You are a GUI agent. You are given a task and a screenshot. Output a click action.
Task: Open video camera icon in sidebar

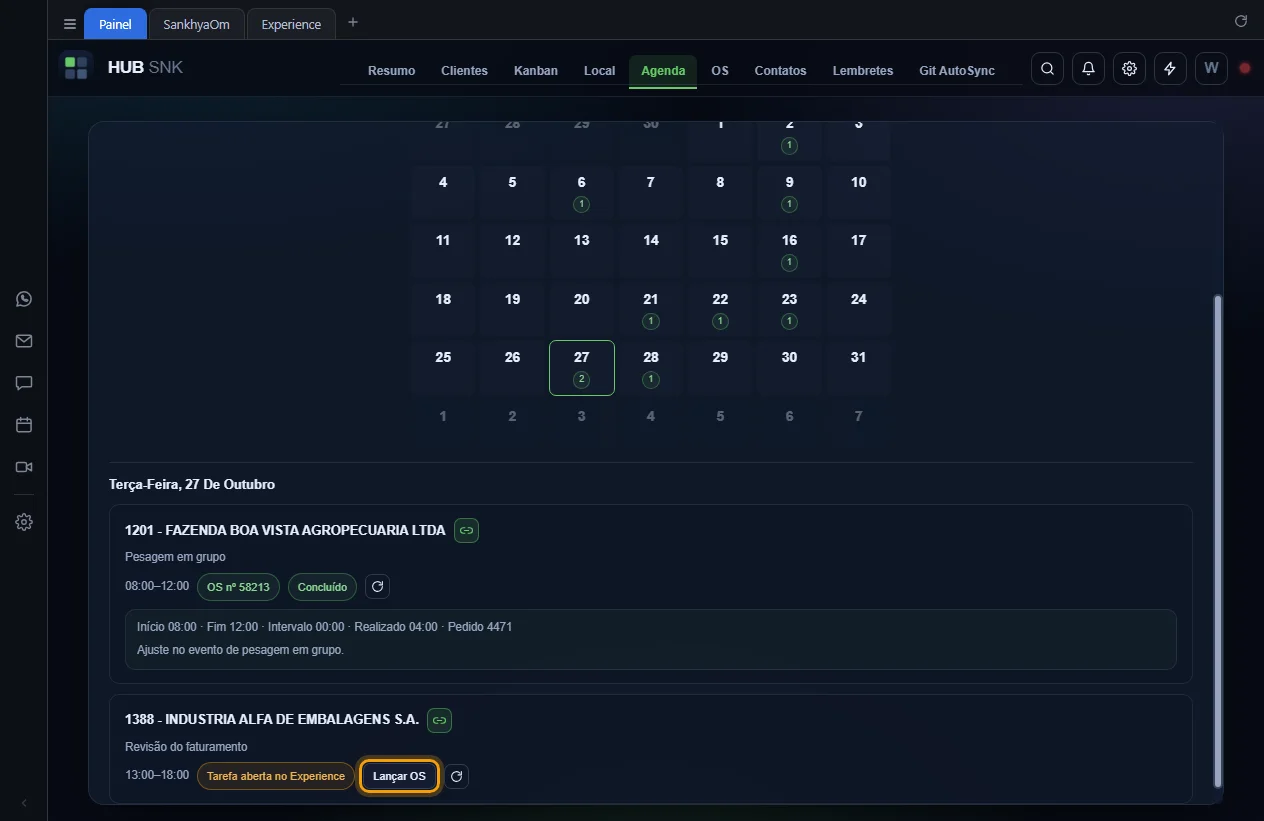click(24, 467)
